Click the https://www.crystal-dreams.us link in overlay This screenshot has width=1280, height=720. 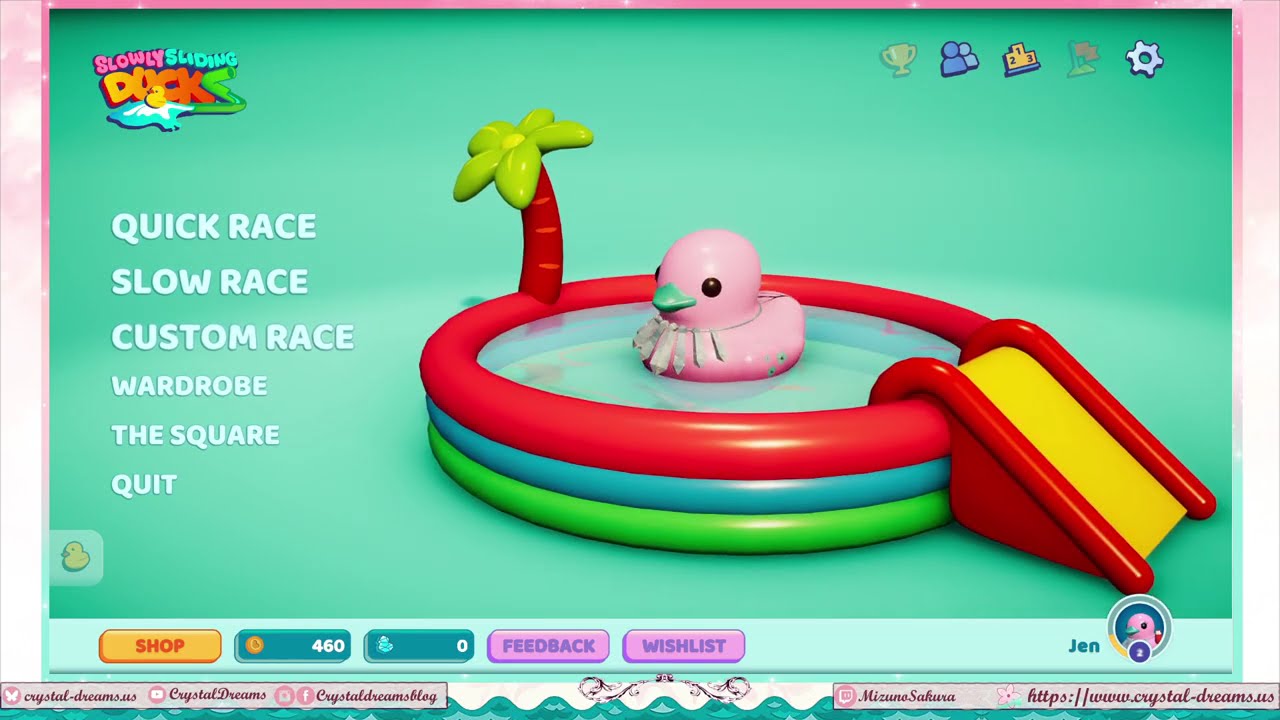point(1150,696)
